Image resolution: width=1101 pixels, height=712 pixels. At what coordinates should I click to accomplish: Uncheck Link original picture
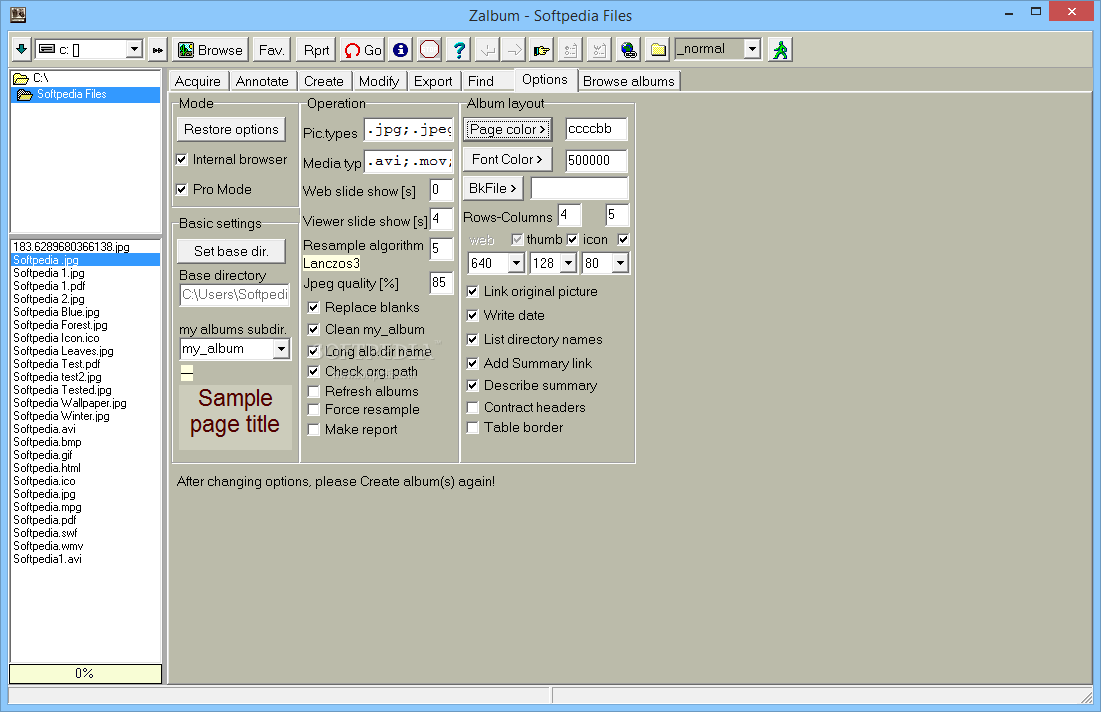(473, 291)
